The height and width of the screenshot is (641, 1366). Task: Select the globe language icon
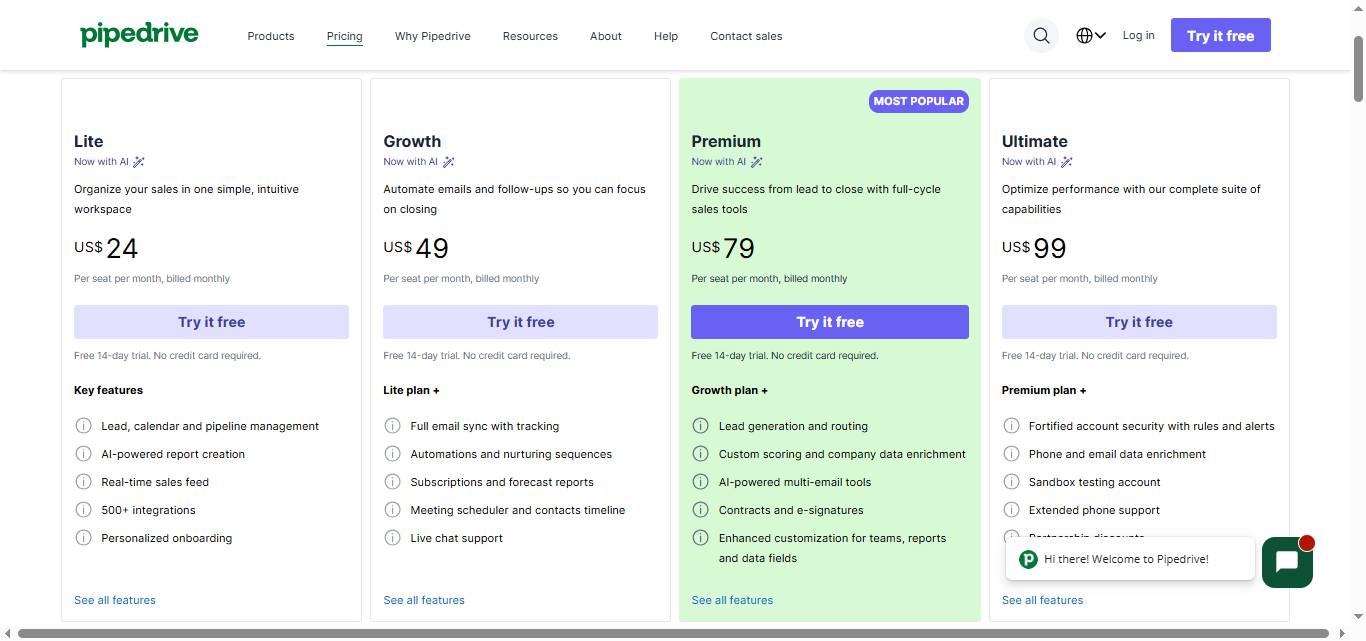pos(1084,35)
